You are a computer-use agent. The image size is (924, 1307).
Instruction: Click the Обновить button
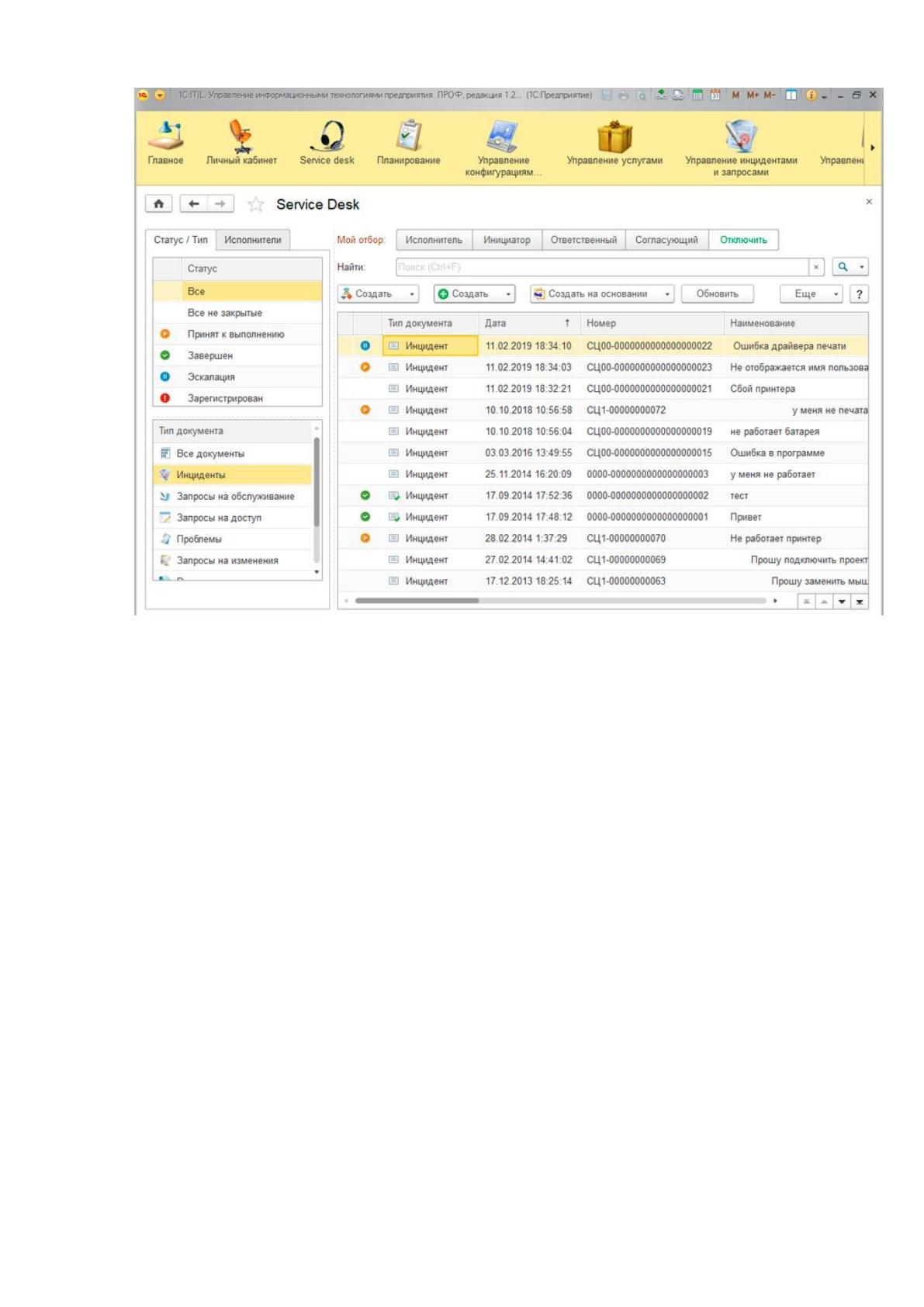click(717, 294)
